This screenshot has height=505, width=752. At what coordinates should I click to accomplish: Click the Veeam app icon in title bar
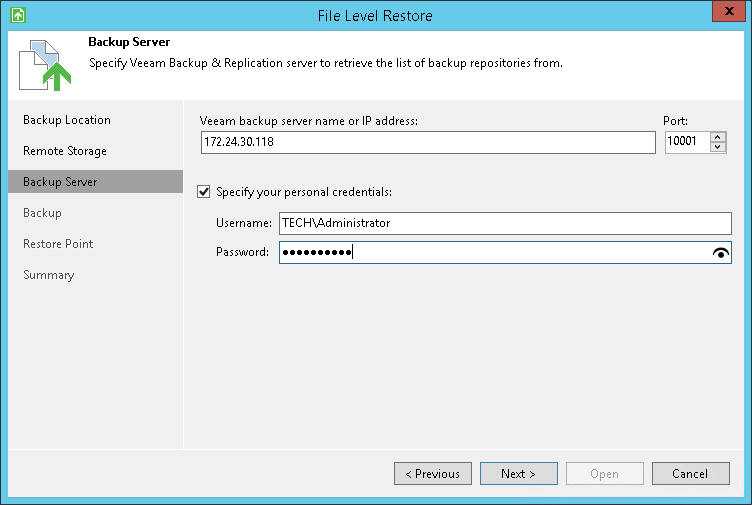pyautogui.click(x=18, y=15)
